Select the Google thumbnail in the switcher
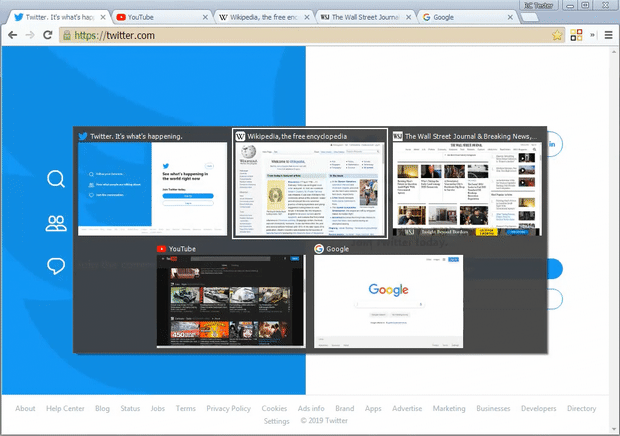This screenshot has width=620, height=436. pos(388,301)
